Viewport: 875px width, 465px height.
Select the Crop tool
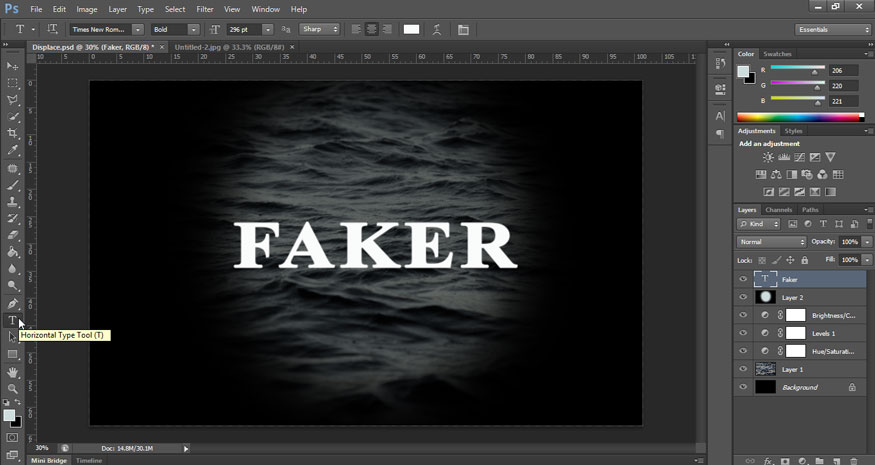(x=12, y=133)
